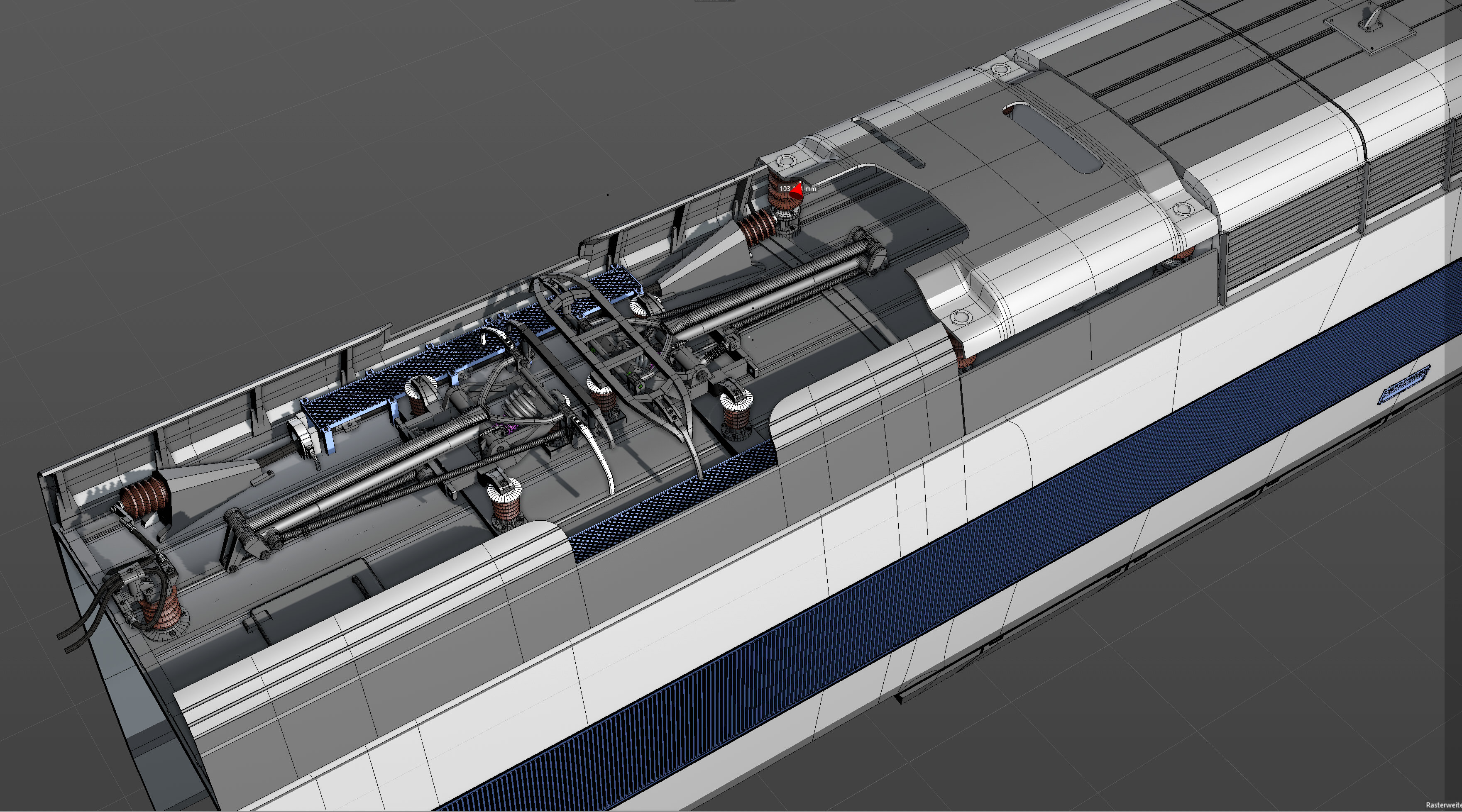Click the '103 mm' measurement label

pos(797,188)
